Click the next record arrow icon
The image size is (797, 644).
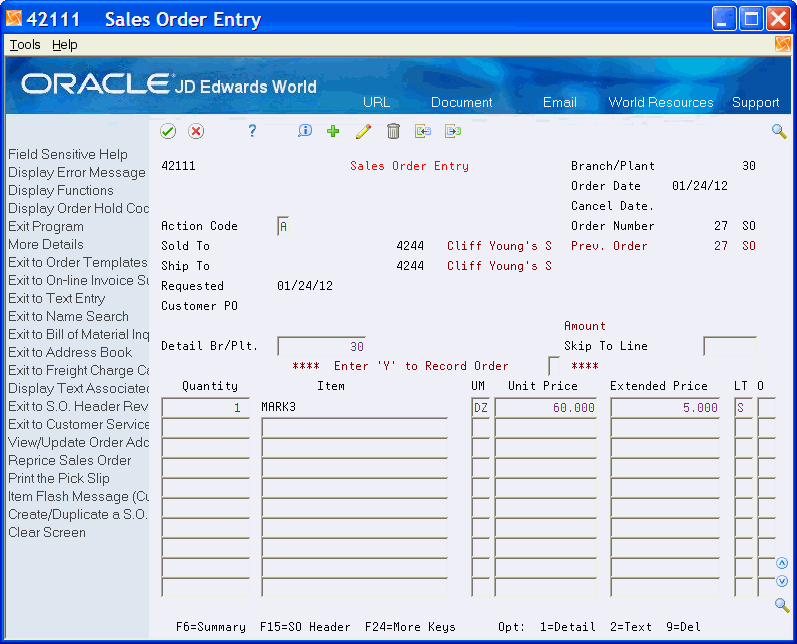point(453,131)
